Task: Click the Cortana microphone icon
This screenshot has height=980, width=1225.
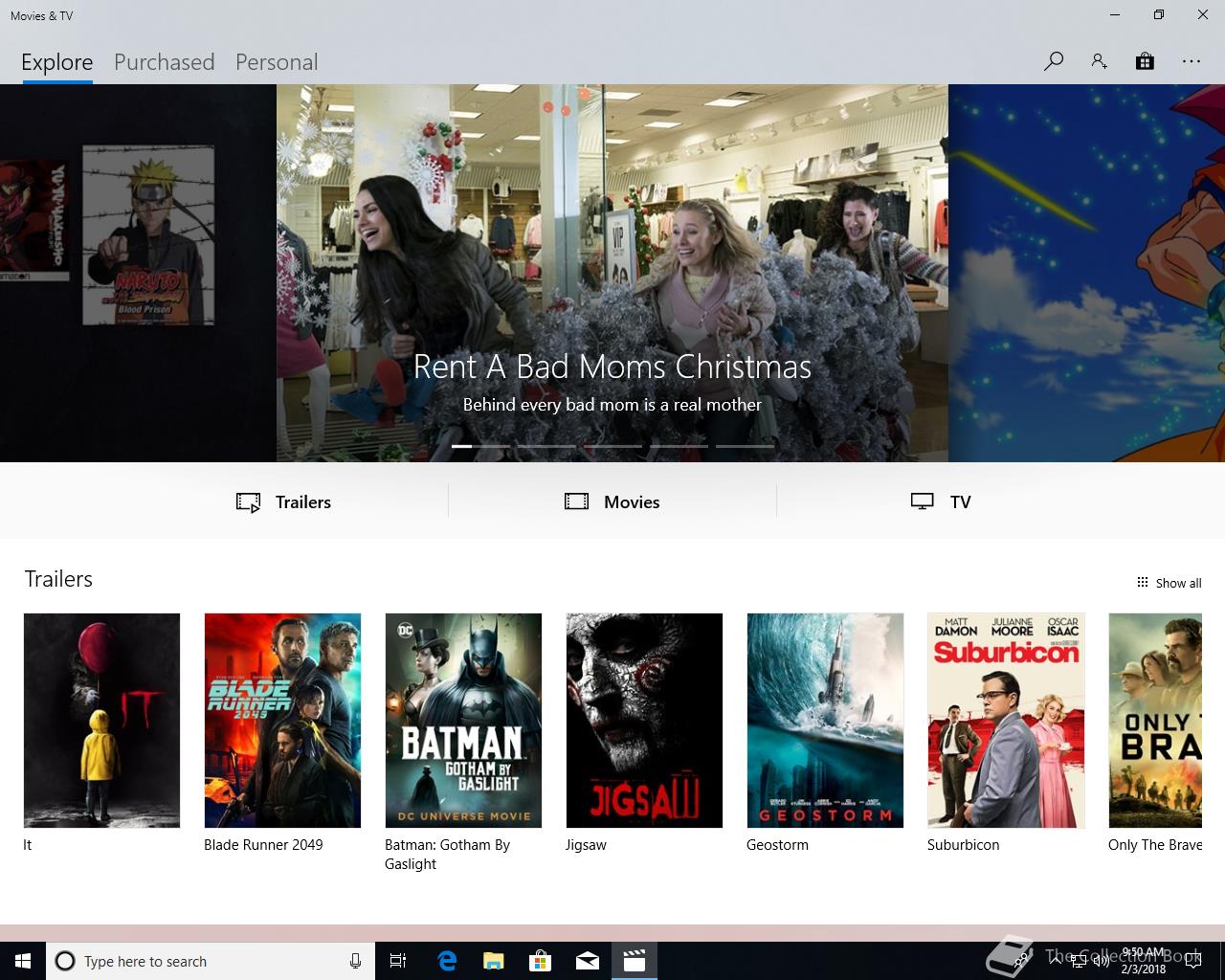Action: click(x=355, y=961)
